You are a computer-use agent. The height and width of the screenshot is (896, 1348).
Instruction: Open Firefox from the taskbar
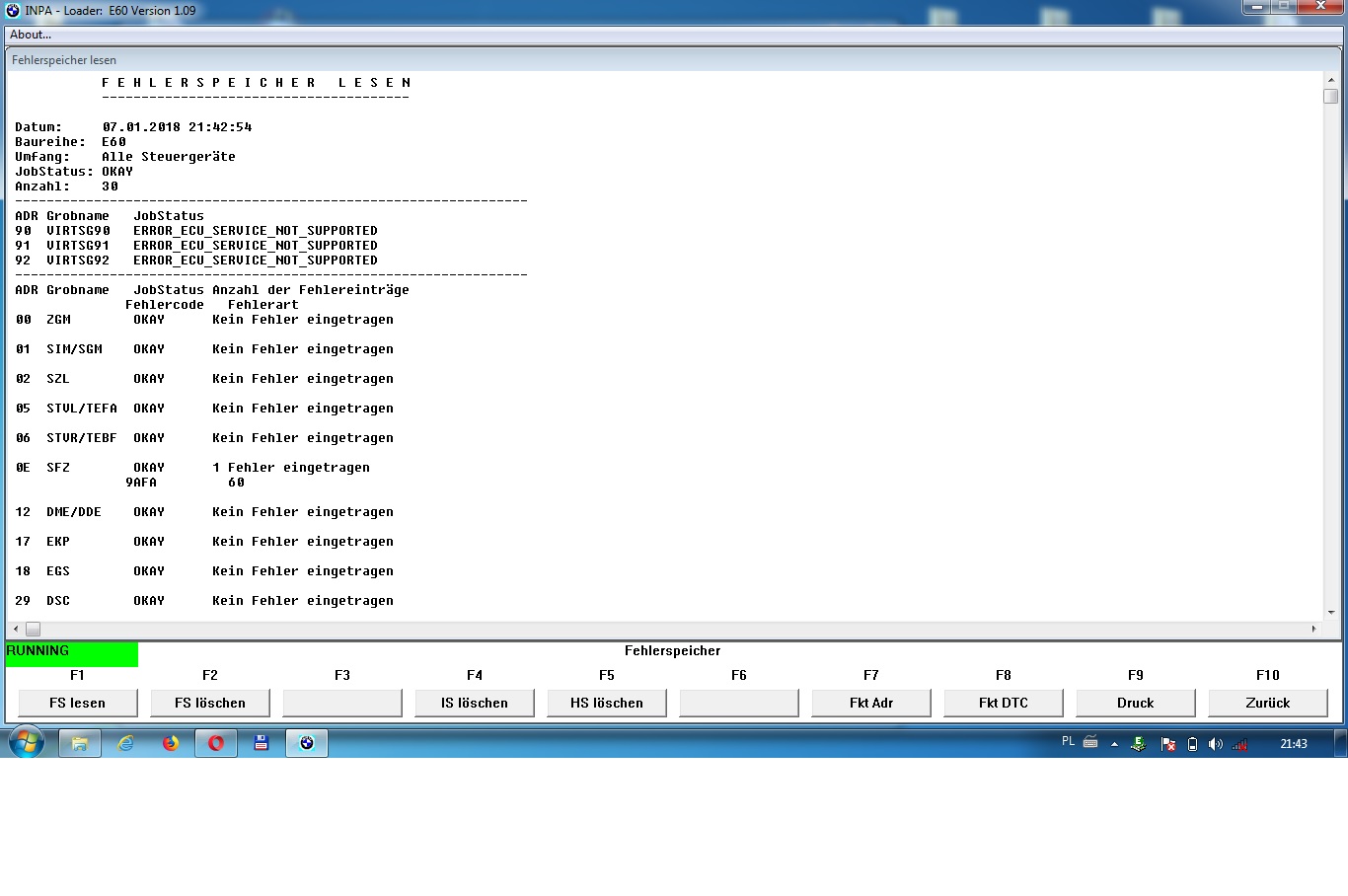pyautogui.click(x=171, y=743)
